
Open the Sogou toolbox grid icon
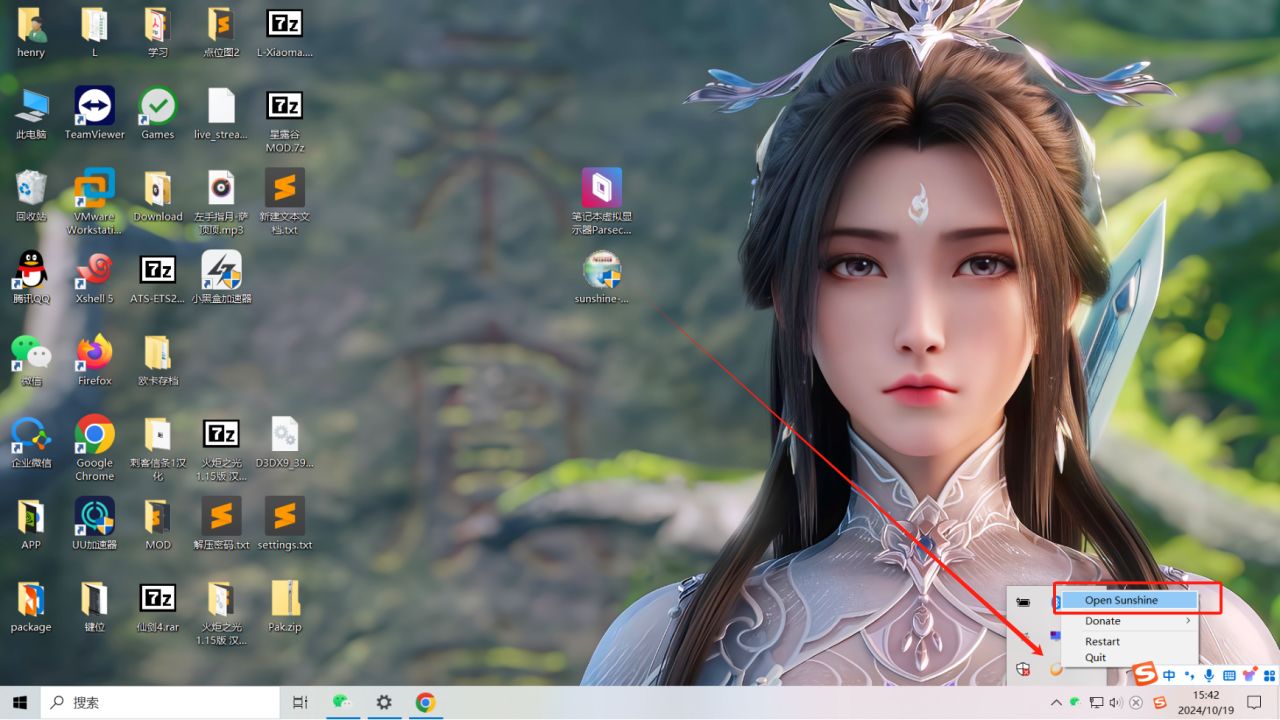(x=1269, y=676)
